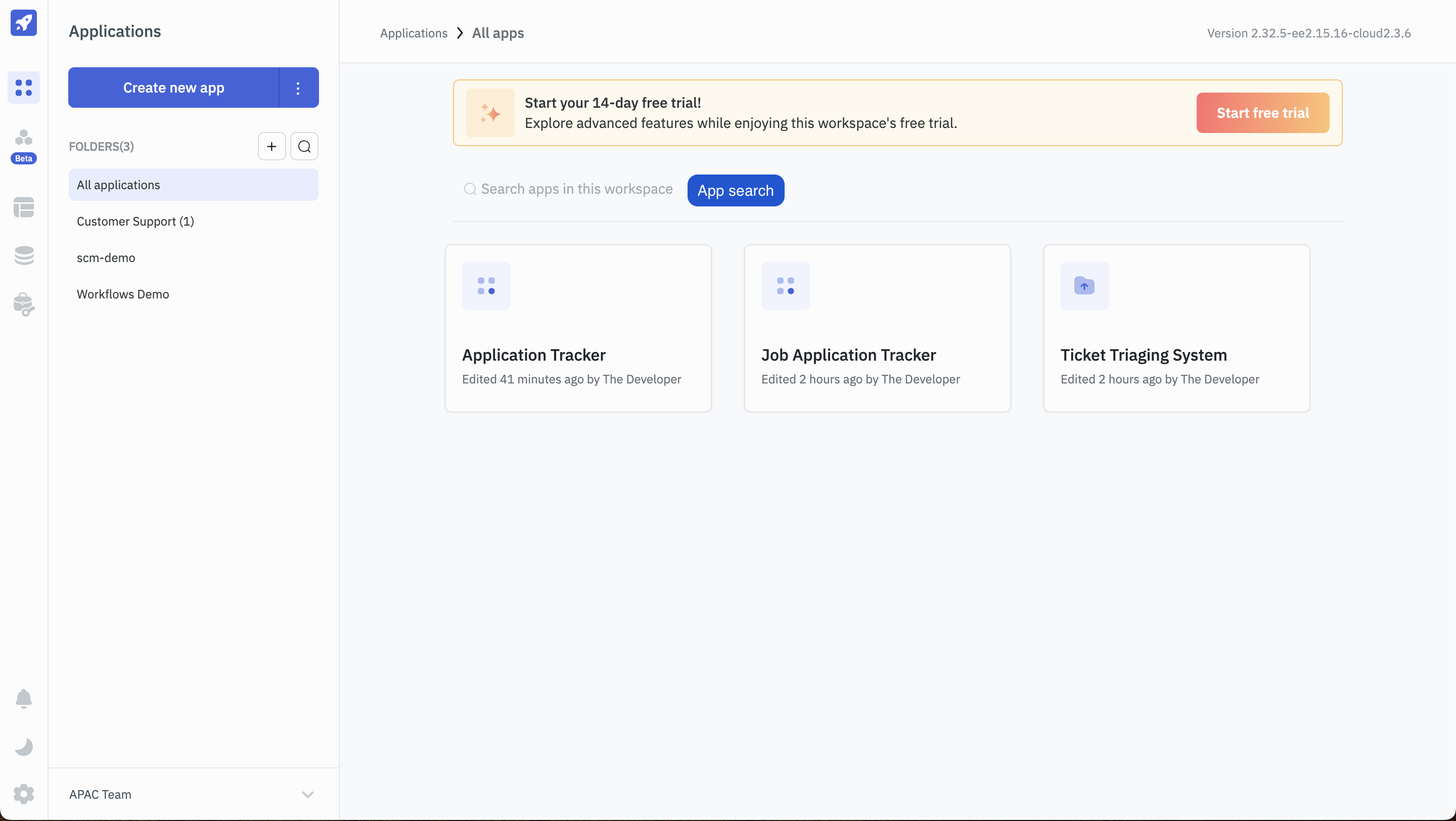Click the search folders magnifier icon
The image size is (1456, 821).
pyautogui.click(x=304, y=146)
